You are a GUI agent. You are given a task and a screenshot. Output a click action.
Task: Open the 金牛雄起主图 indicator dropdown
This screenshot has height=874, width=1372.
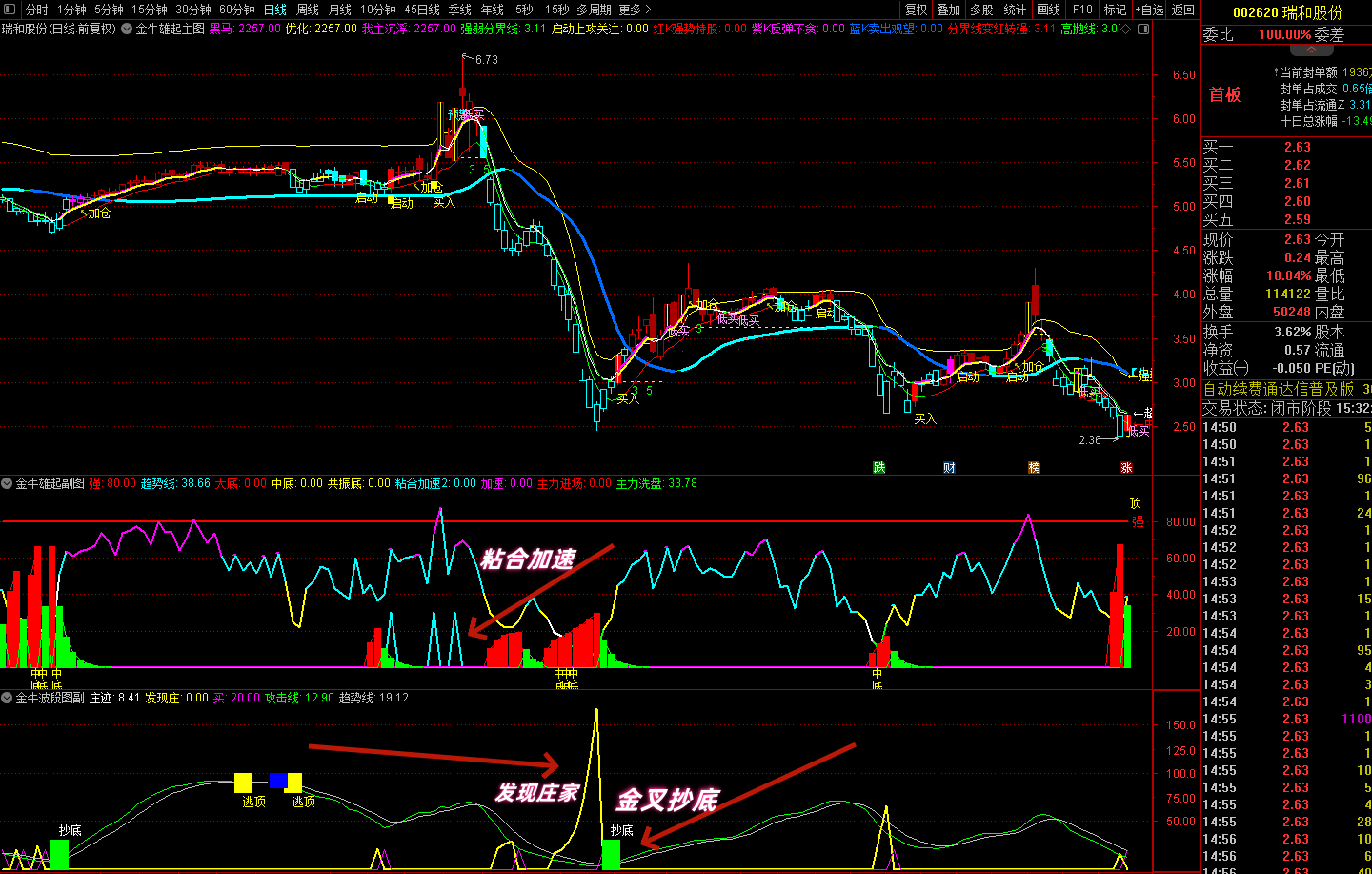click(x=127, y=29)
